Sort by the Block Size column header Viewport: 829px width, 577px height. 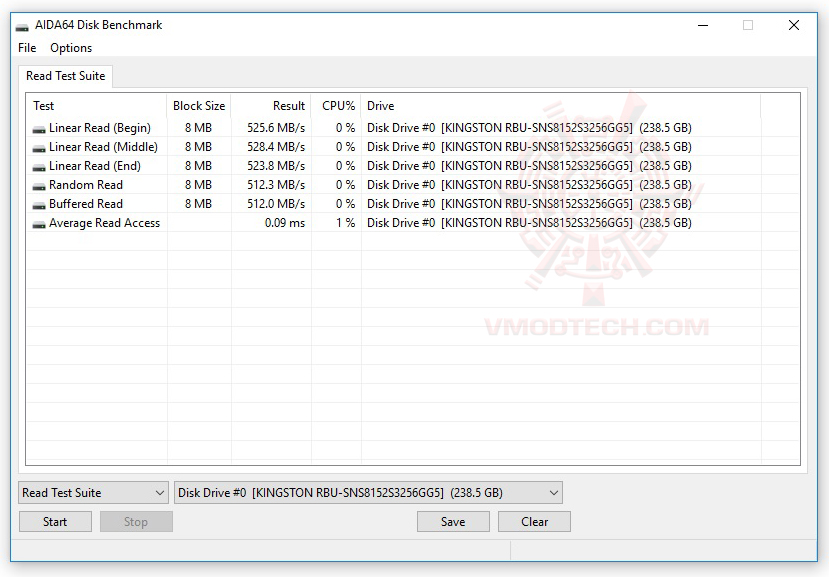point(199,106)
